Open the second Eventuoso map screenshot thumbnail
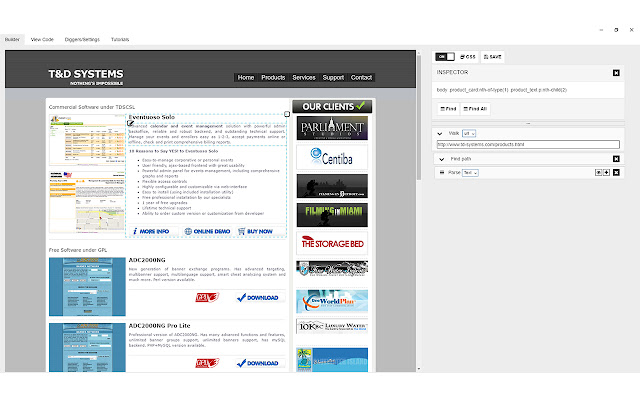 pos(87,202)
